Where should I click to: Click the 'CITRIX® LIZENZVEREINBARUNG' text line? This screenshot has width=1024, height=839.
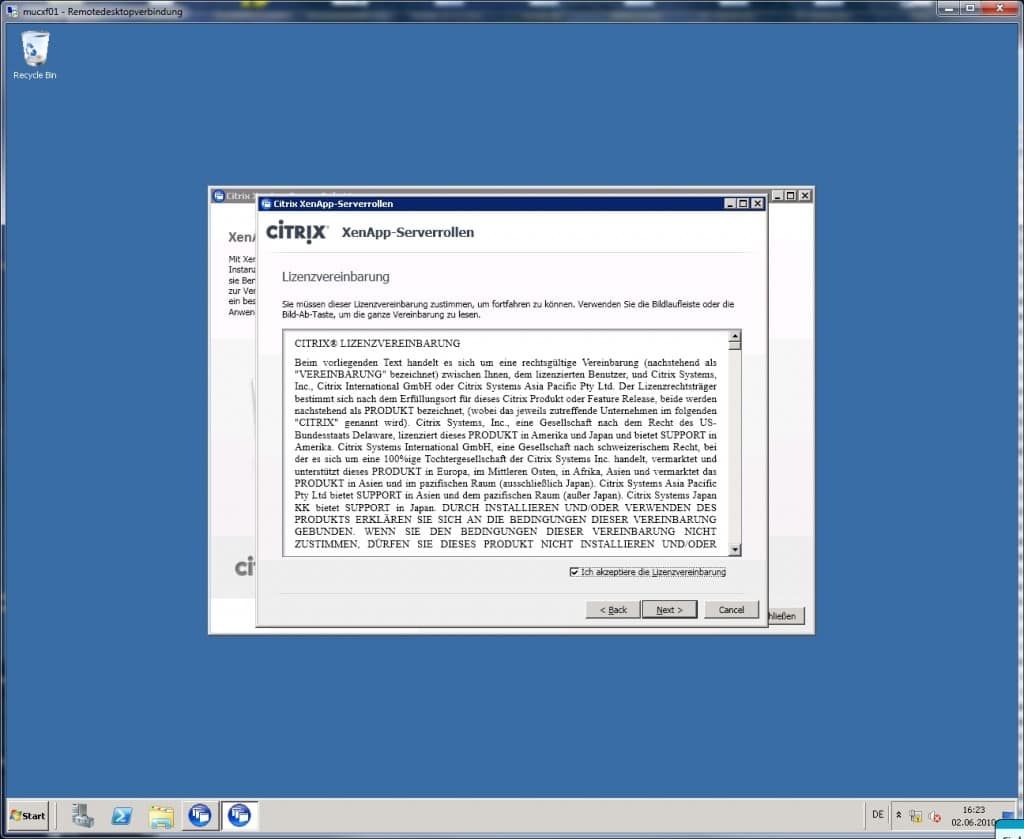(x=377, y=343)
